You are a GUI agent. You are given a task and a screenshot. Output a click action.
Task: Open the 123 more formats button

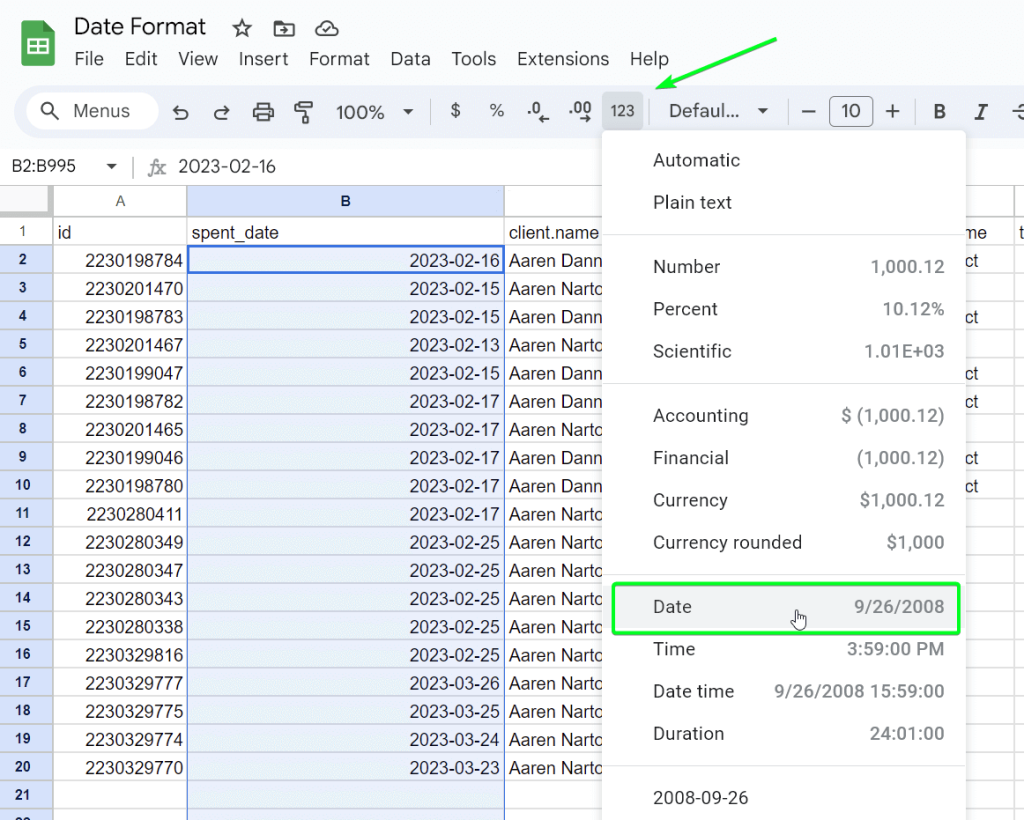tap(622, 111)
